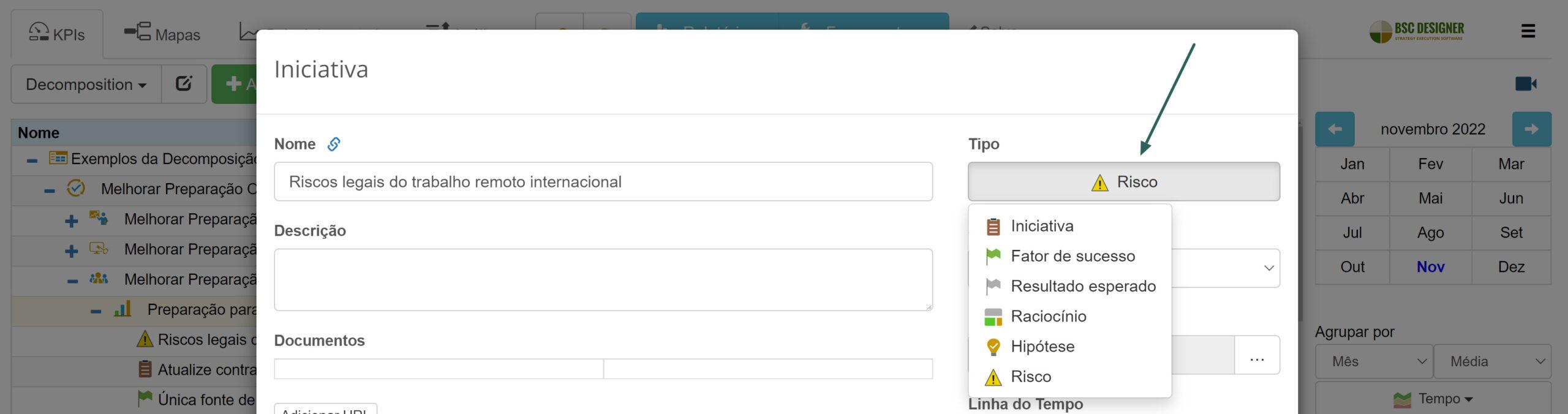Select Hipótese from the type list
Viewport: 1568px width, 414px height.
click(1042, 347)
